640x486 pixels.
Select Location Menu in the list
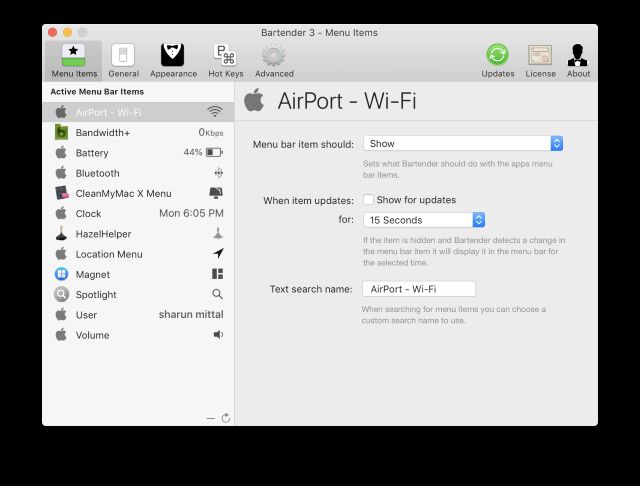[138, 254]
